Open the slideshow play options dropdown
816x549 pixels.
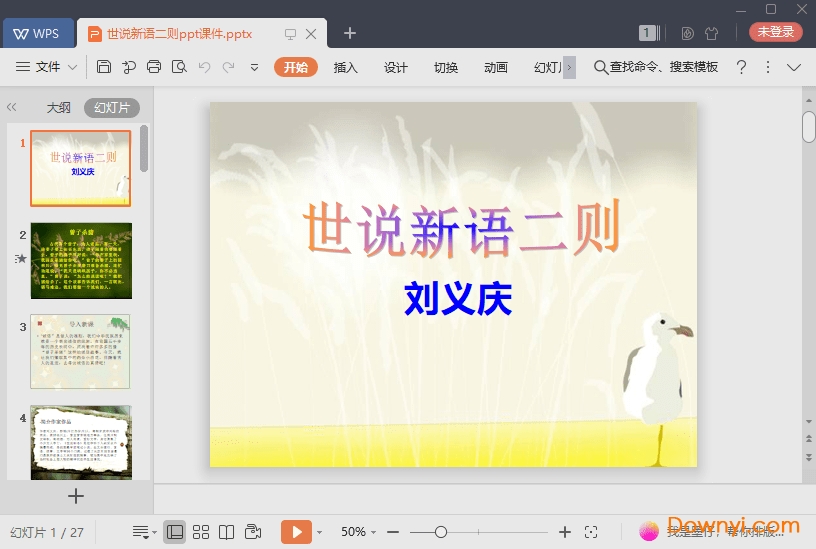(320, 532)
